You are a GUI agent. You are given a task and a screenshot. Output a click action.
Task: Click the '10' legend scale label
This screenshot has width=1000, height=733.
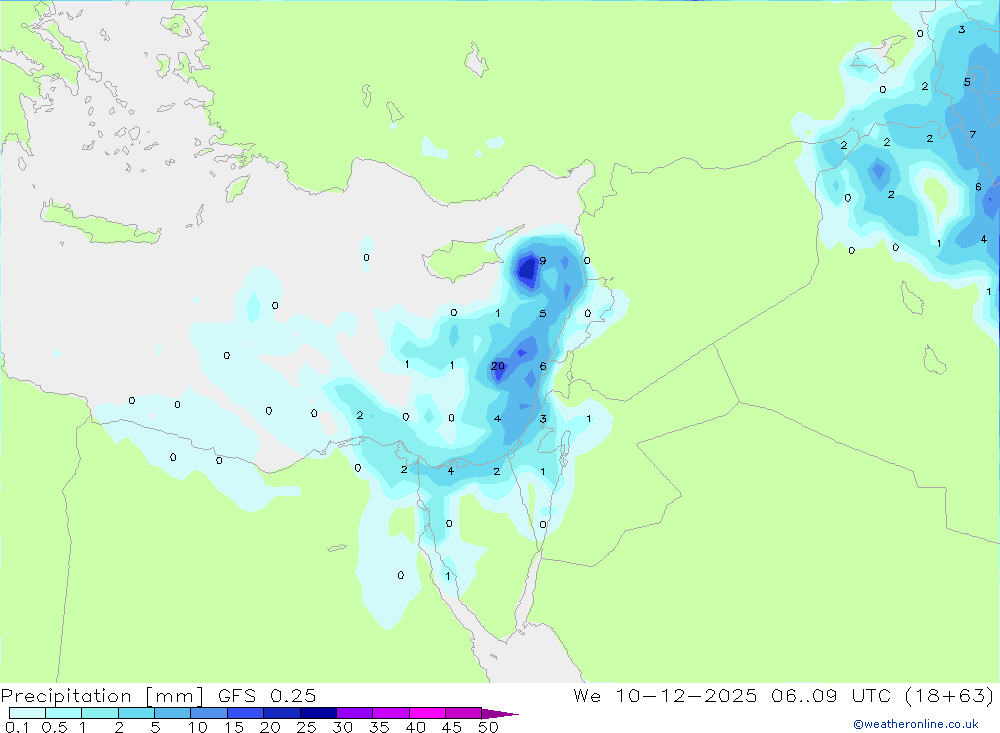click(197, 727)
